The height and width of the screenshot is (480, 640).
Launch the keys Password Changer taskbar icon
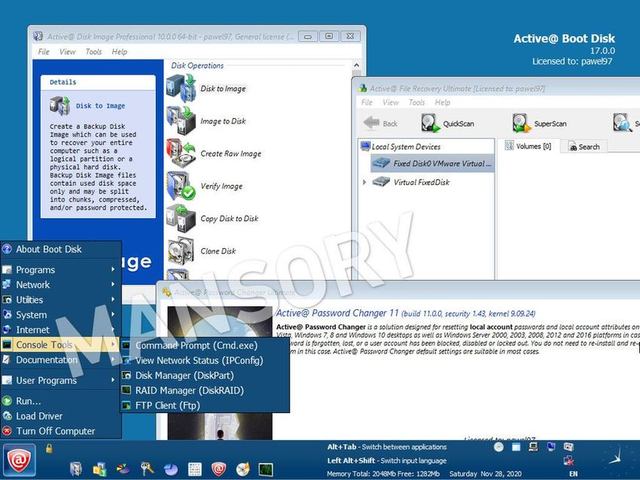tap(147, 469)
